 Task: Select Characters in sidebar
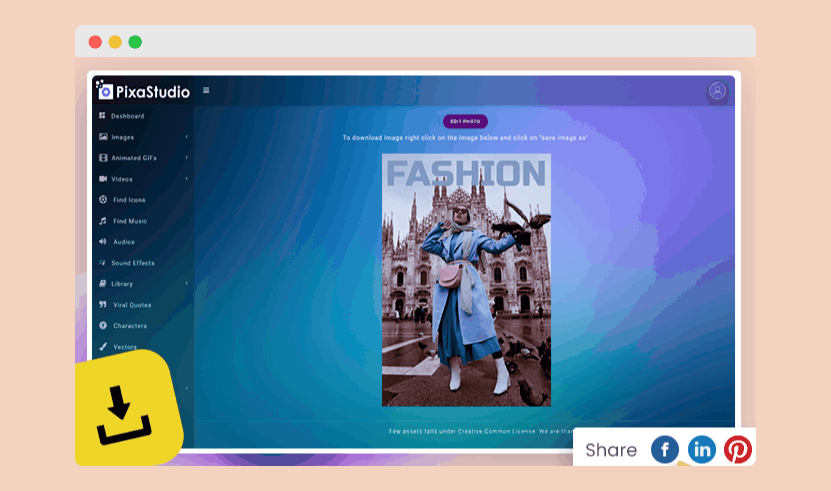[x=129, y=326]
